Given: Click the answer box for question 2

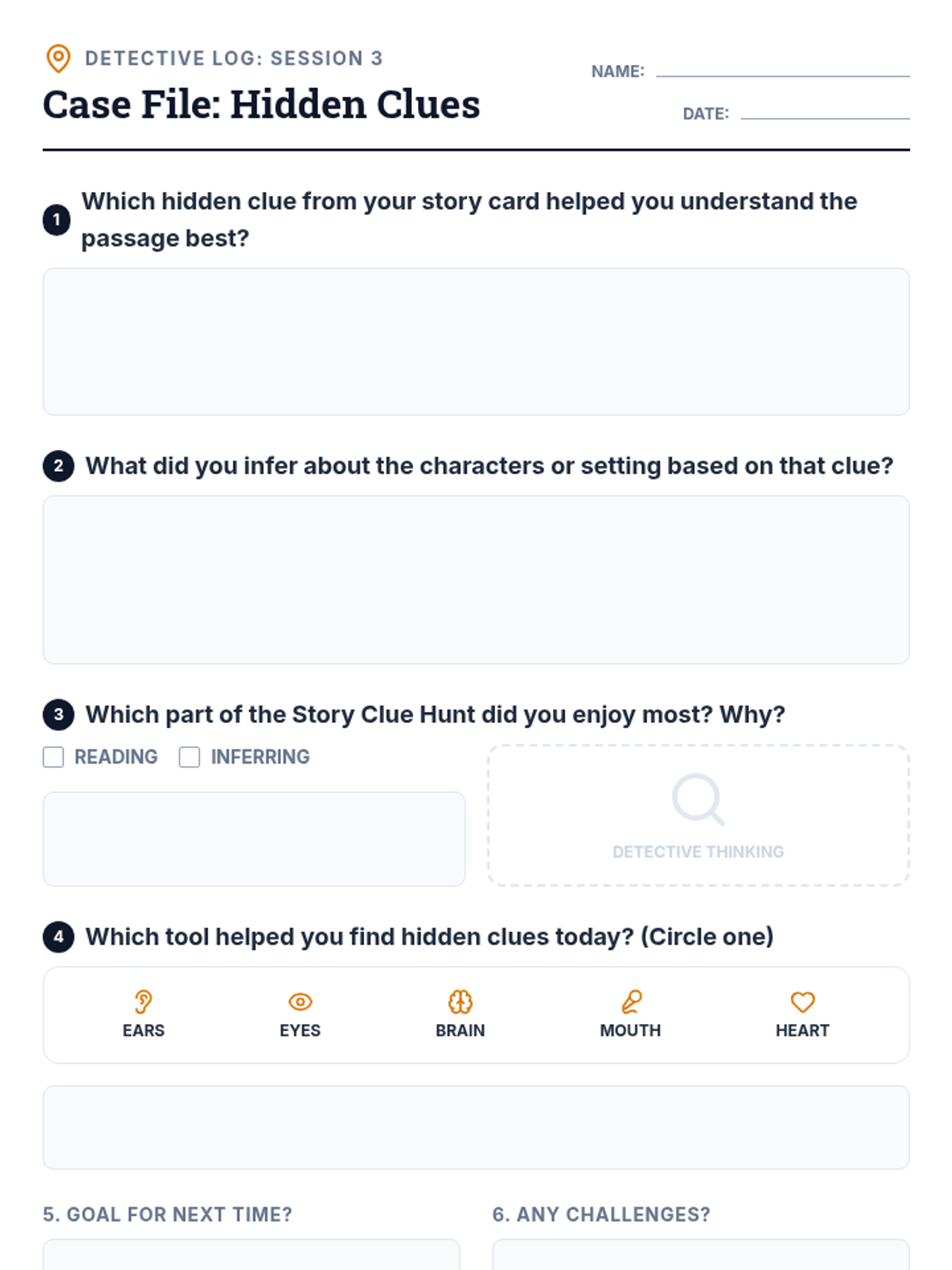Looking at the screenshot, I should (476, 579).
